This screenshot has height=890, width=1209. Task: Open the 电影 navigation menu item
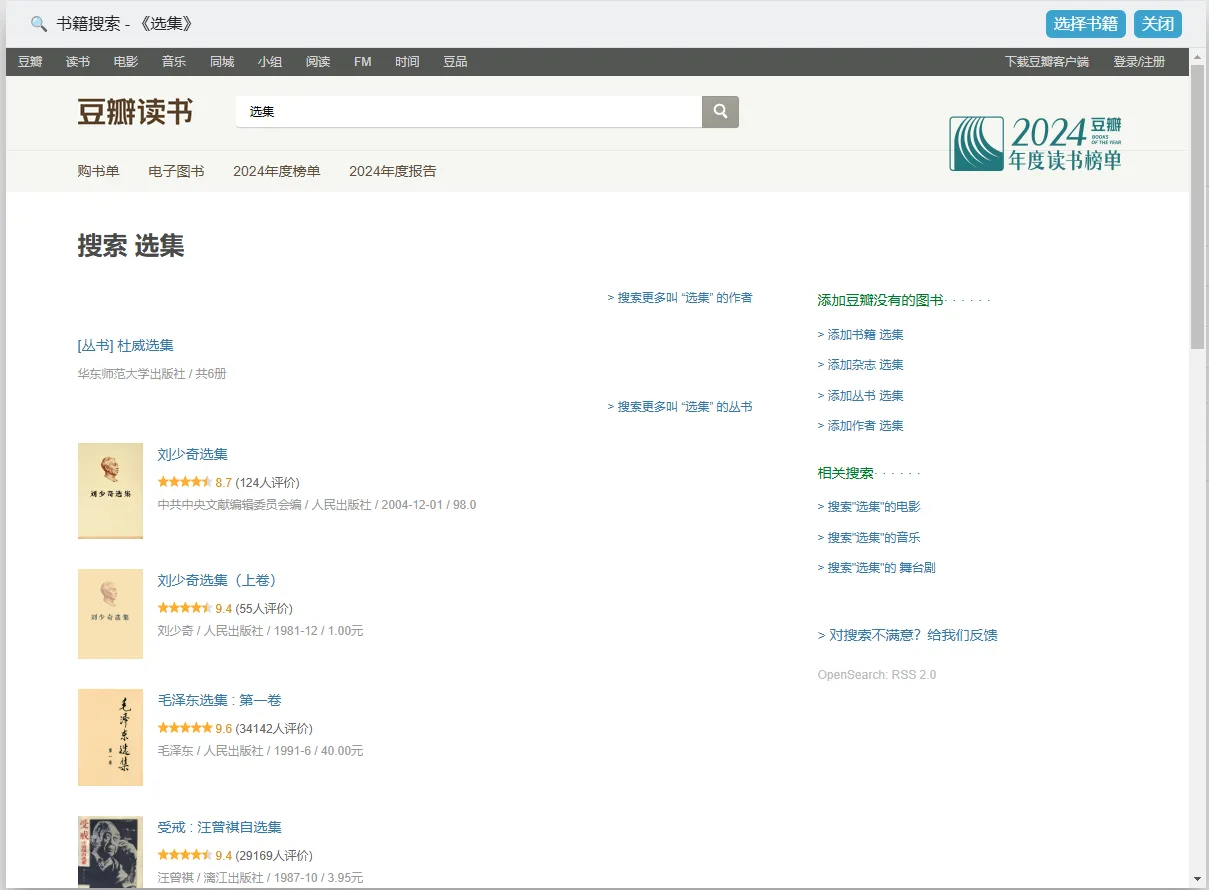coord(124,61)
